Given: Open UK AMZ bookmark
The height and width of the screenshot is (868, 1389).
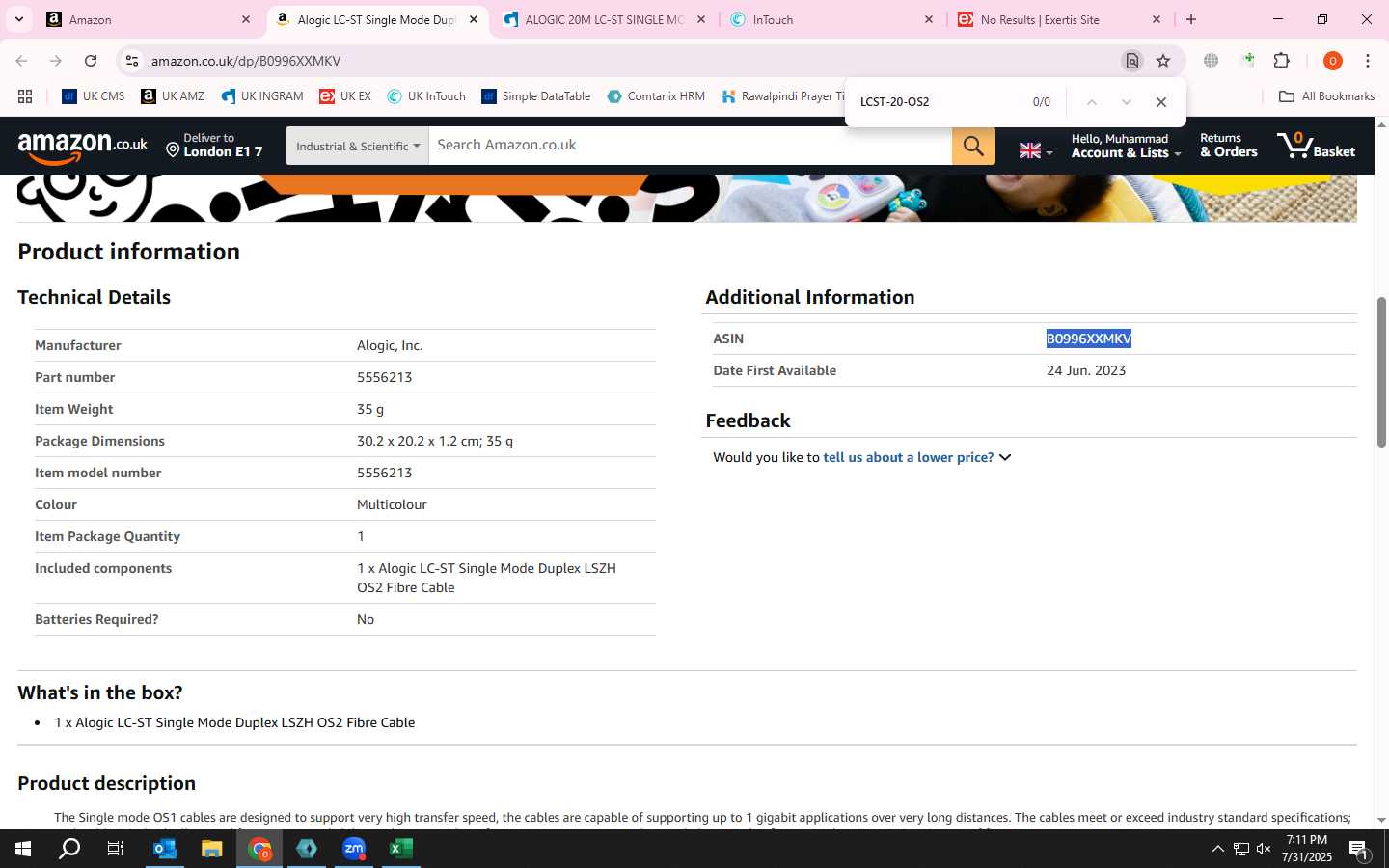Looking at the screenshot, I should point(173,96).
